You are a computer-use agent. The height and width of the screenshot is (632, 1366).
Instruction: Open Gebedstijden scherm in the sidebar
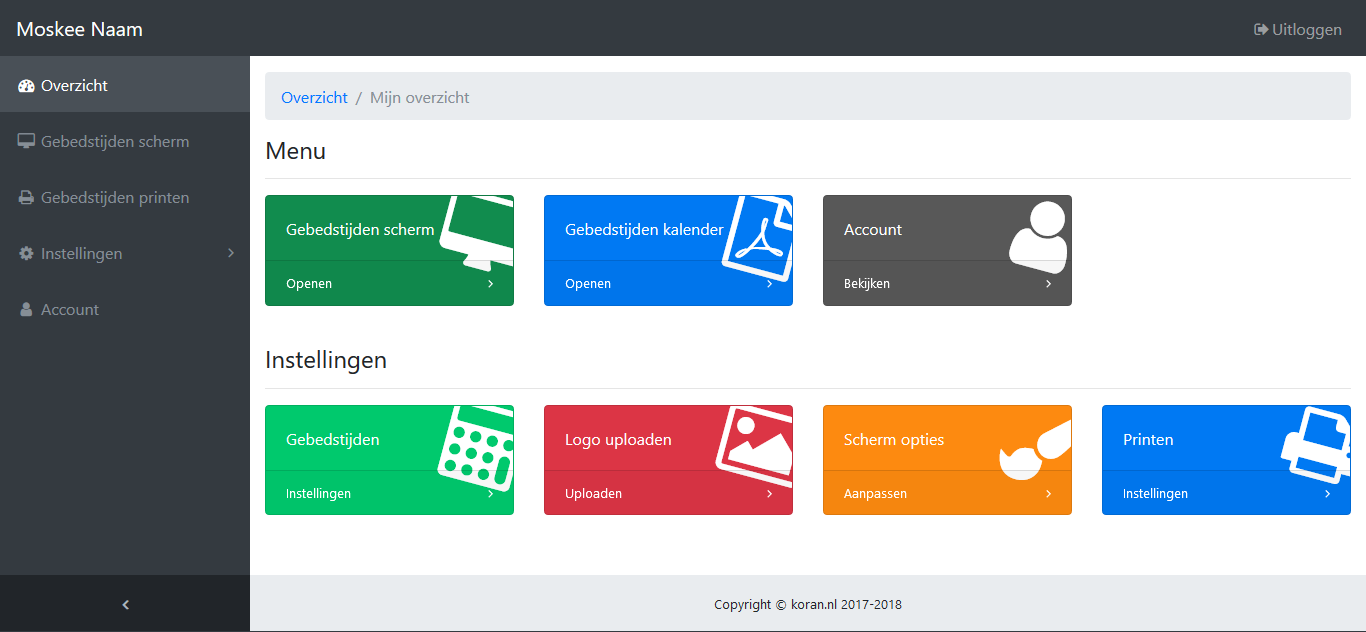click(x=114, y=142)
